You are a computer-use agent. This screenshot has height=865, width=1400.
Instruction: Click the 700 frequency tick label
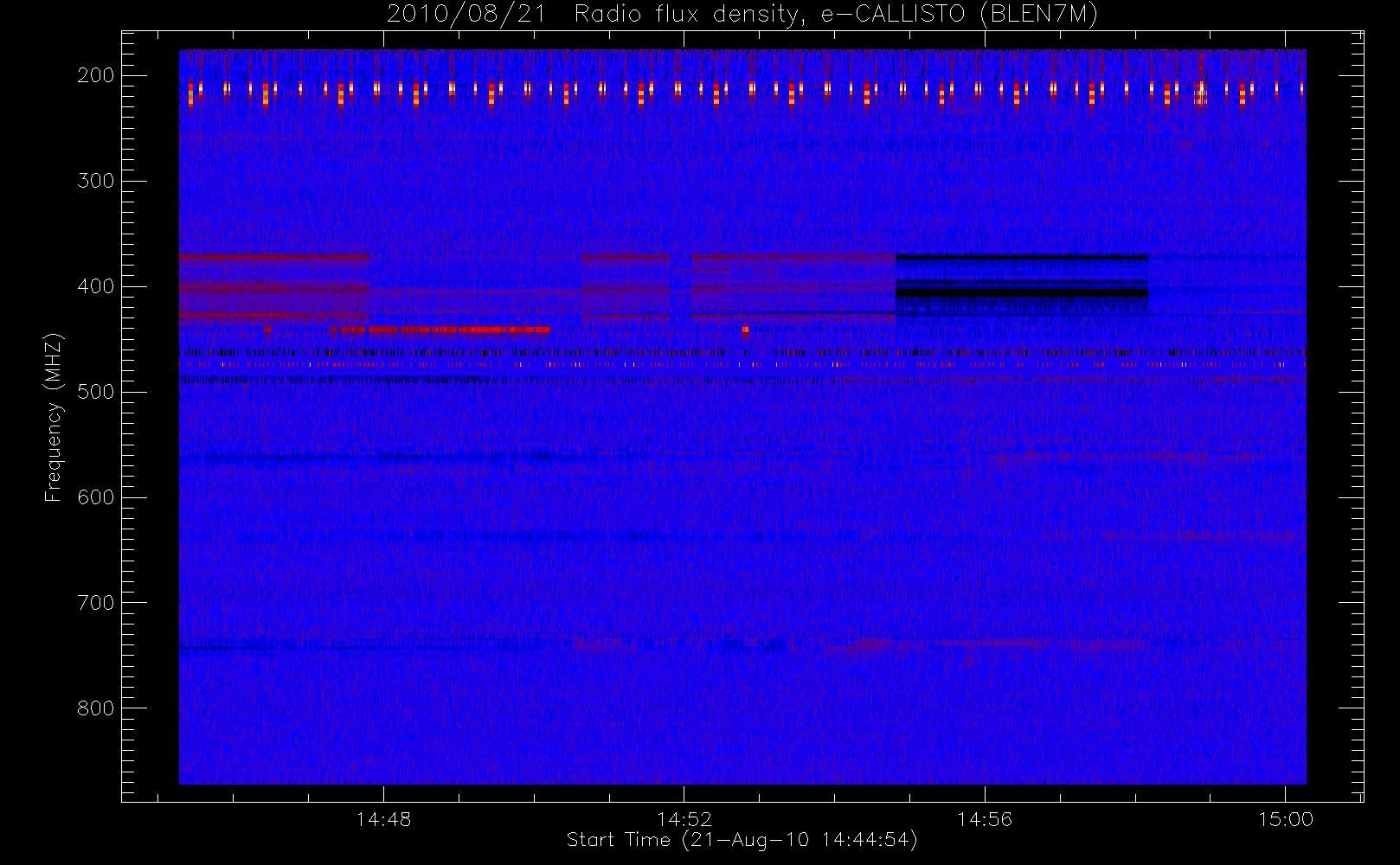(96, 603)
